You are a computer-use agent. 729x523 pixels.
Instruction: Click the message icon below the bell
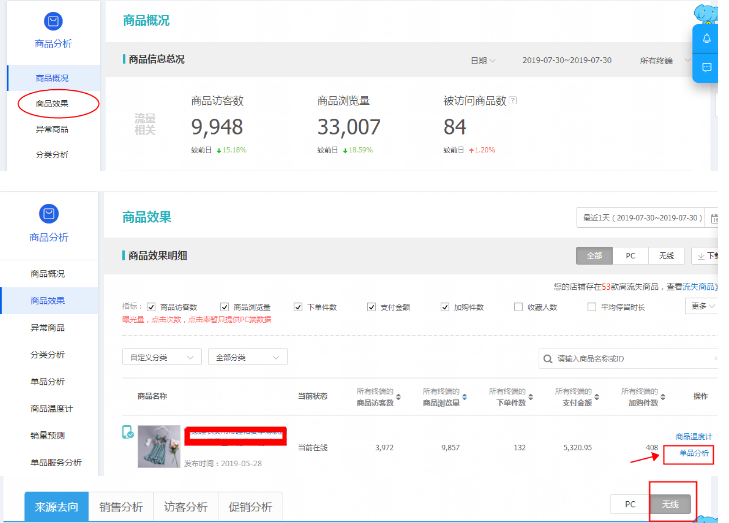coord(706,67)
